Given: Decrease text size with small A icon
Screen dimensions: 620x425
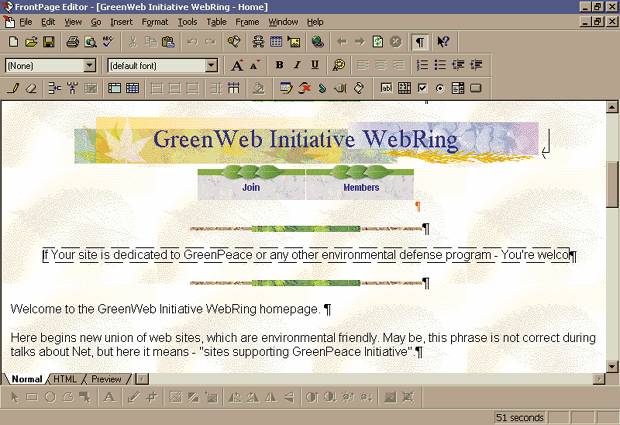Looking at the screenshot, I should tap(255, 65).
